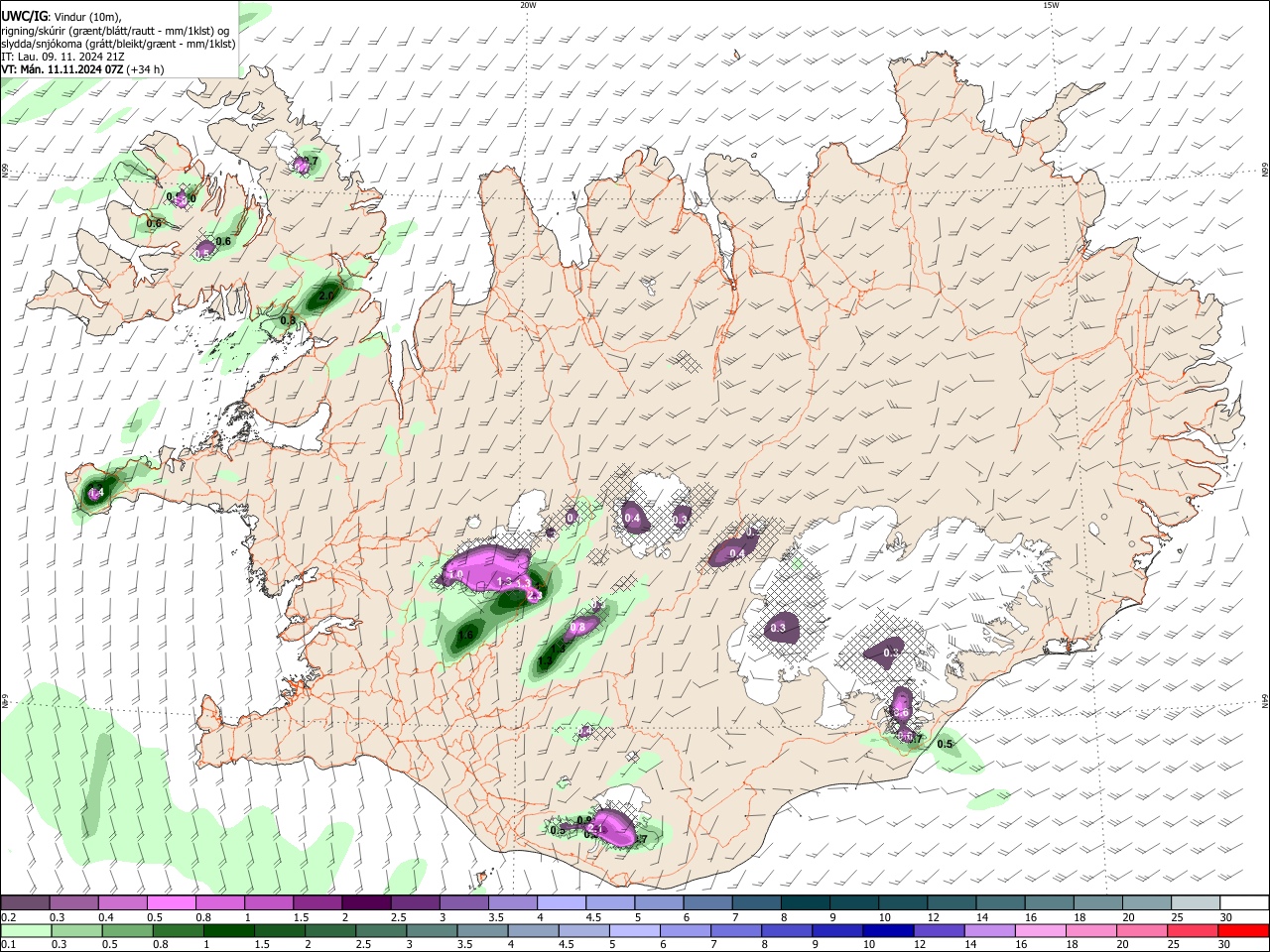
Task: Select the darkest purple 2–2.5 legend swatch
Action: [x=366, y=903]
